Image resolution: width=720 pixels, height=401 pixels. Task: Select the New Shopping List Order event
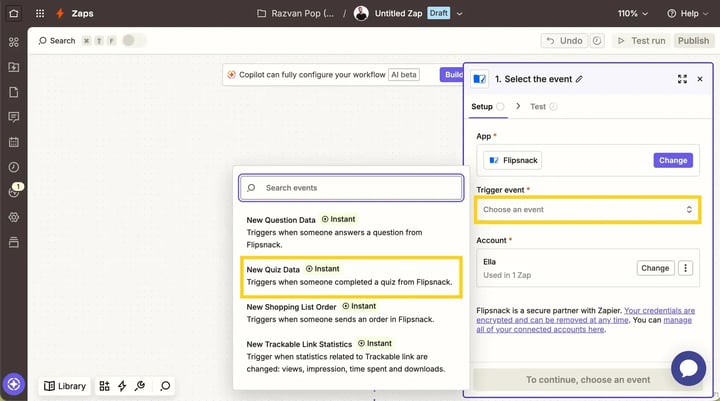pyautogui.click(x=351, y=312)
